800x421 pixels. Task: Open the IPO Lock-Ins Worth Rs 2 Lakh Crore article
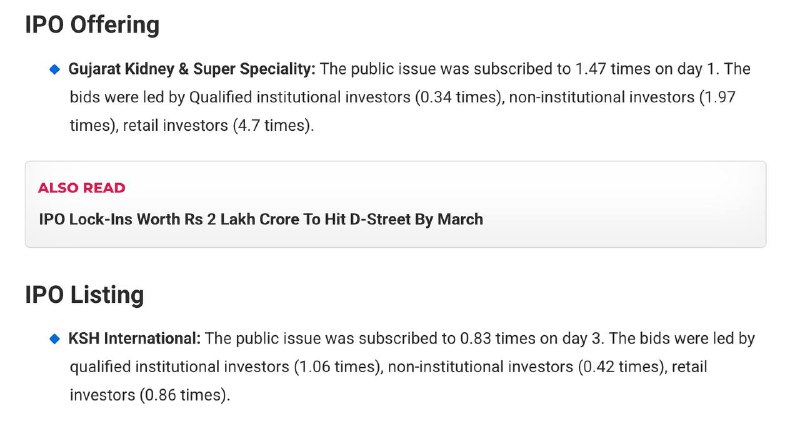pos(260,219)
